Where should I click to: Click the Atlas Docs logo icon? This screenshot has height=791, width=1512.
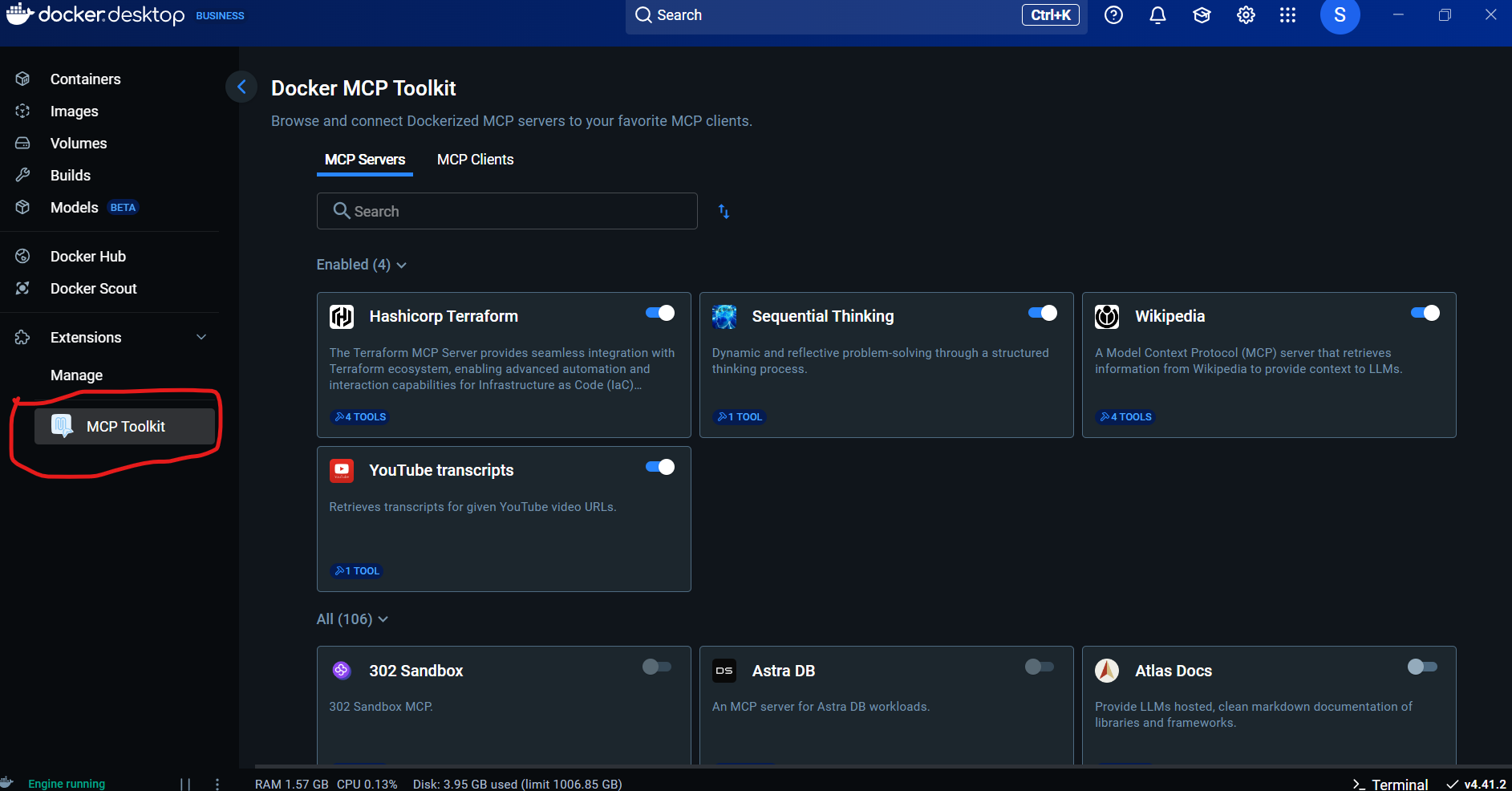[x=1107, y=671]
